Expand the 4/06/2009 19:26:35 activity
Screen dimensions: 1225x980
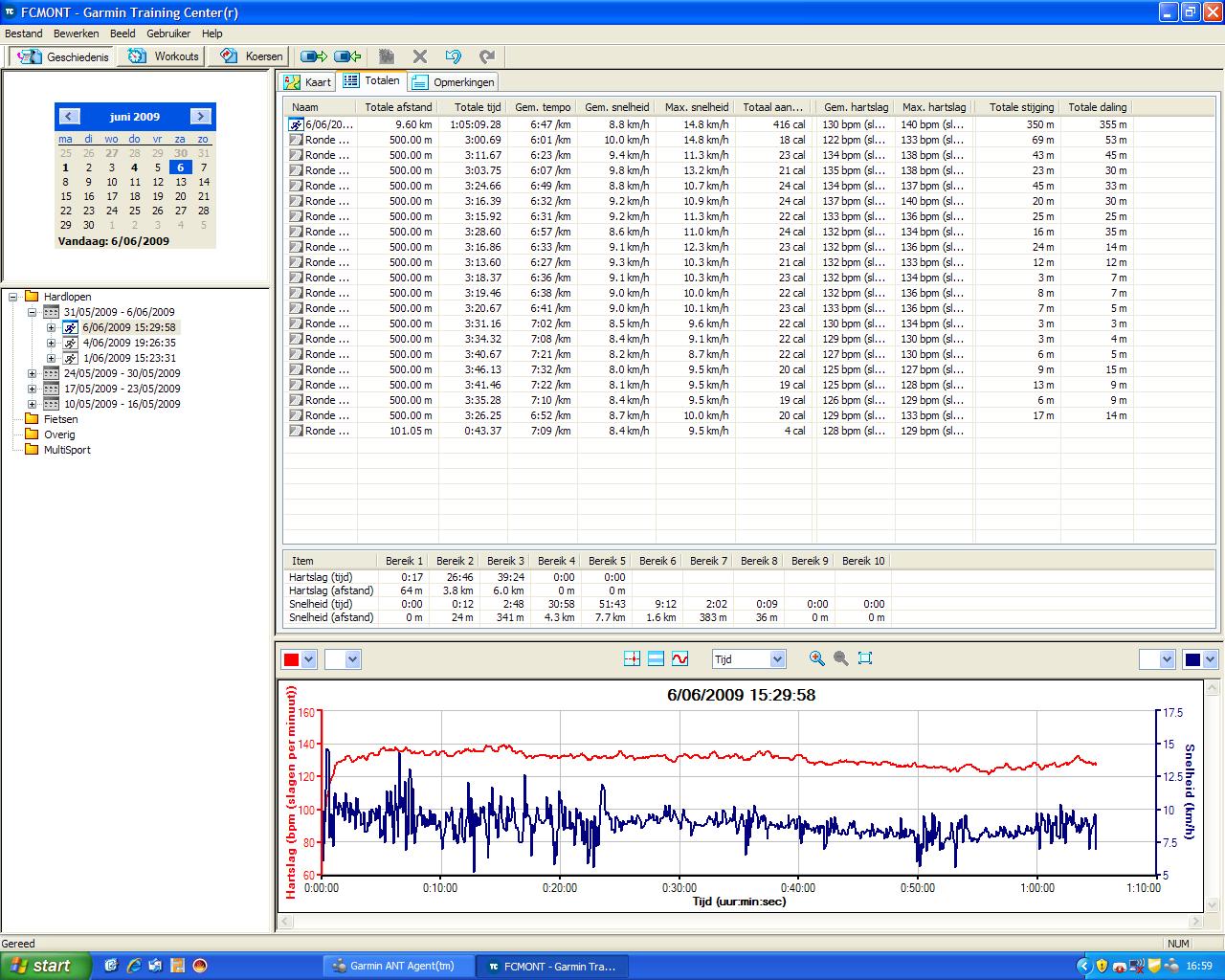51,343
